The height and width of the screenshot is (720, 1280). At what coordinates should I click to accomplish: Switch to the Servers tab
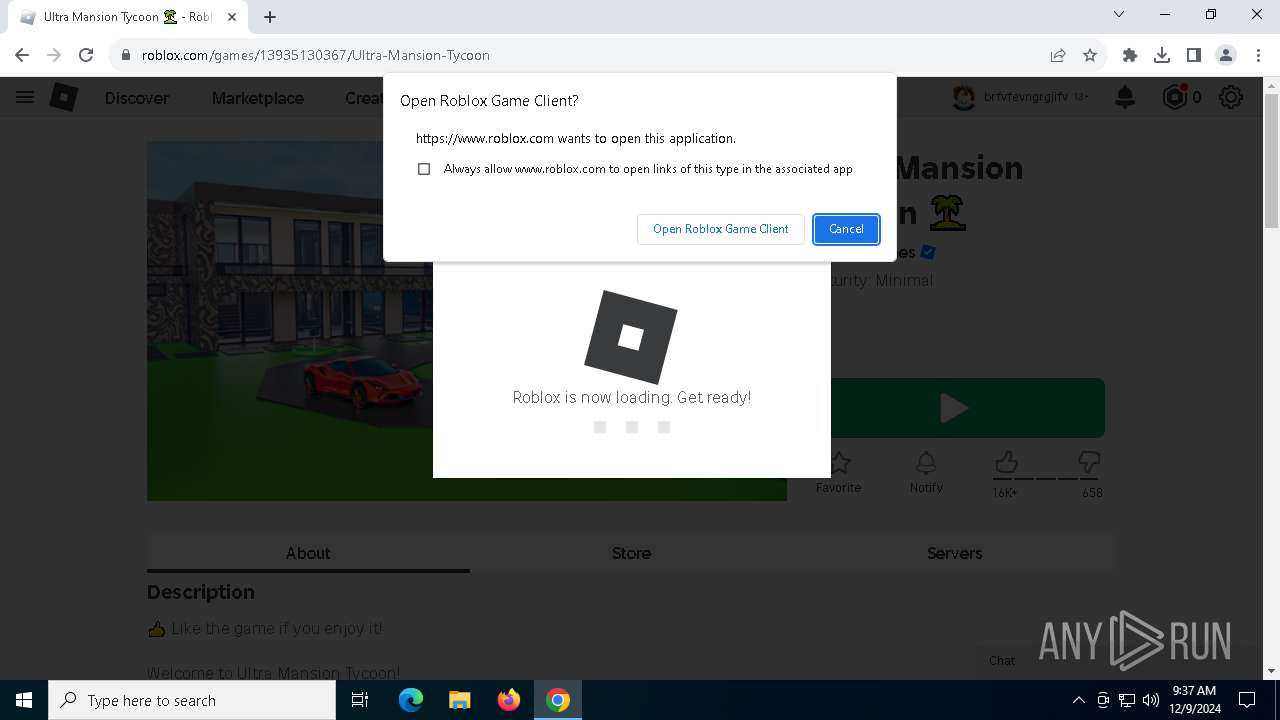(954, 553)
